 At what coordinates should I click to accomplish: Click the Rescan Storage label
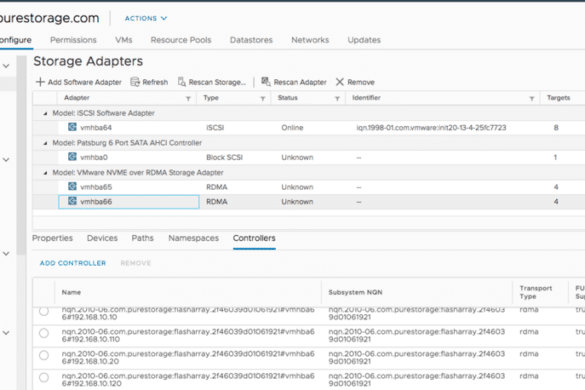[x=217, y=82]
